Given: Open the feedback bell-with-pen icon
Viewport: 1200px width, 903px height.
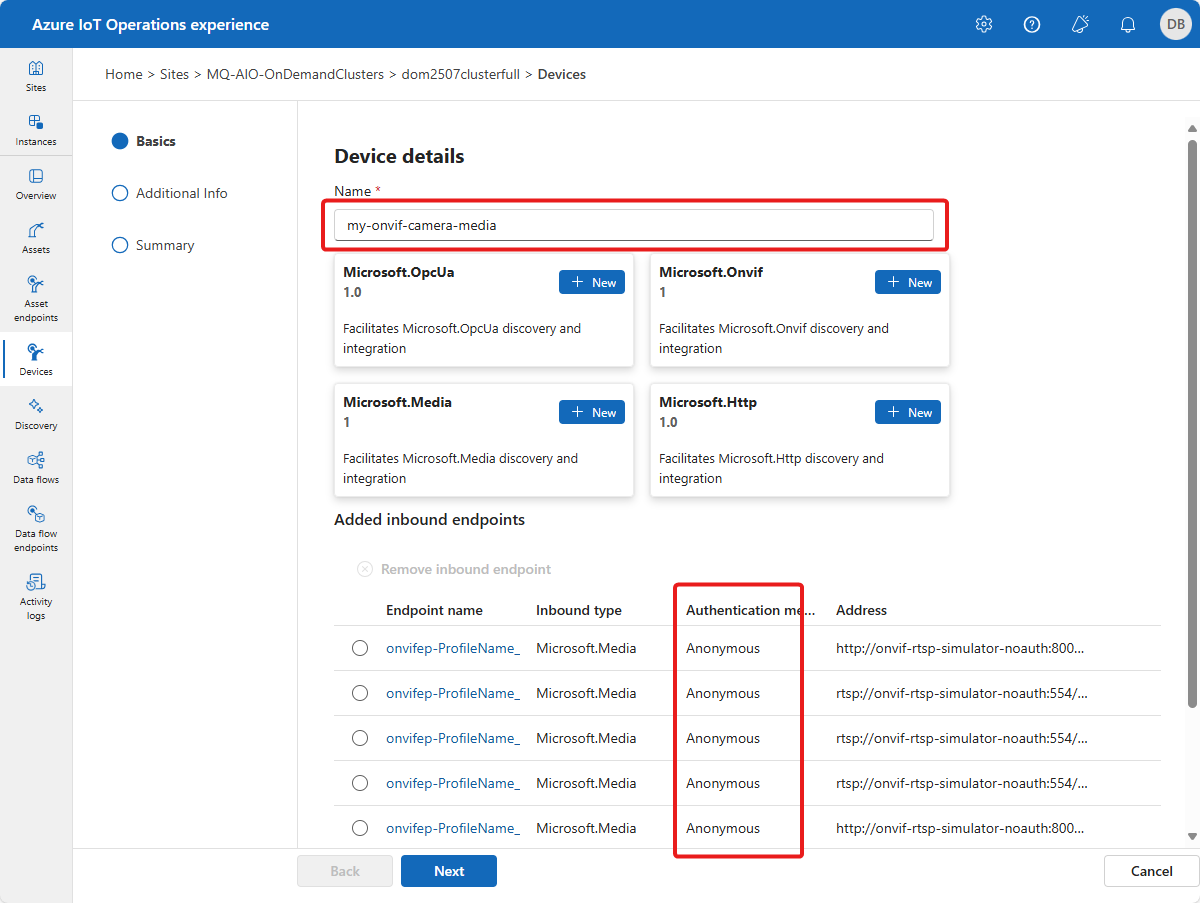Looking at the screenshot, I should tap(1080, 24).
